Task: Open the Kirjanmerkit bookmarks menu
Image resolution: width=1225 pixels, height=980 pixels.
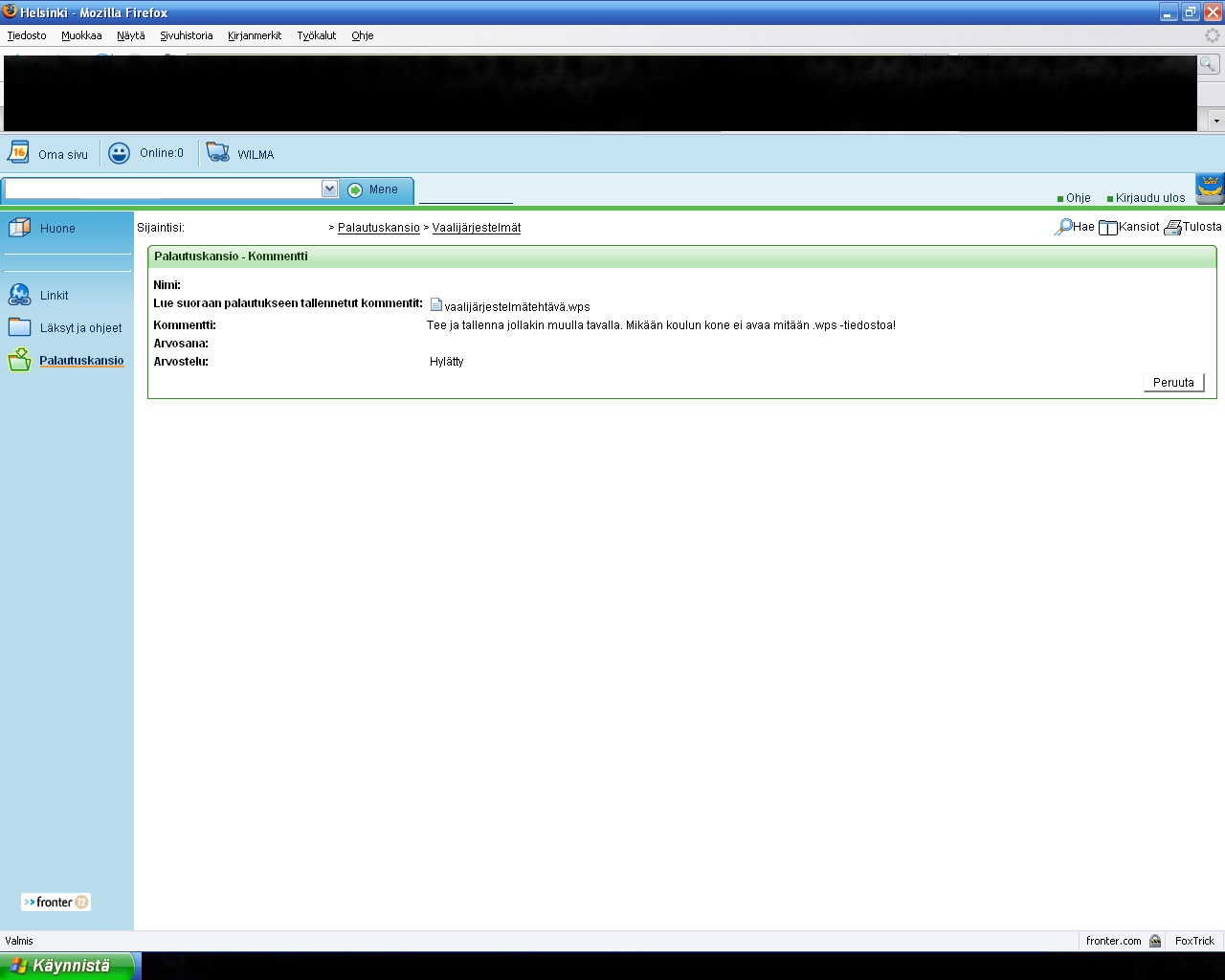Action: click(x=255, y=35)
